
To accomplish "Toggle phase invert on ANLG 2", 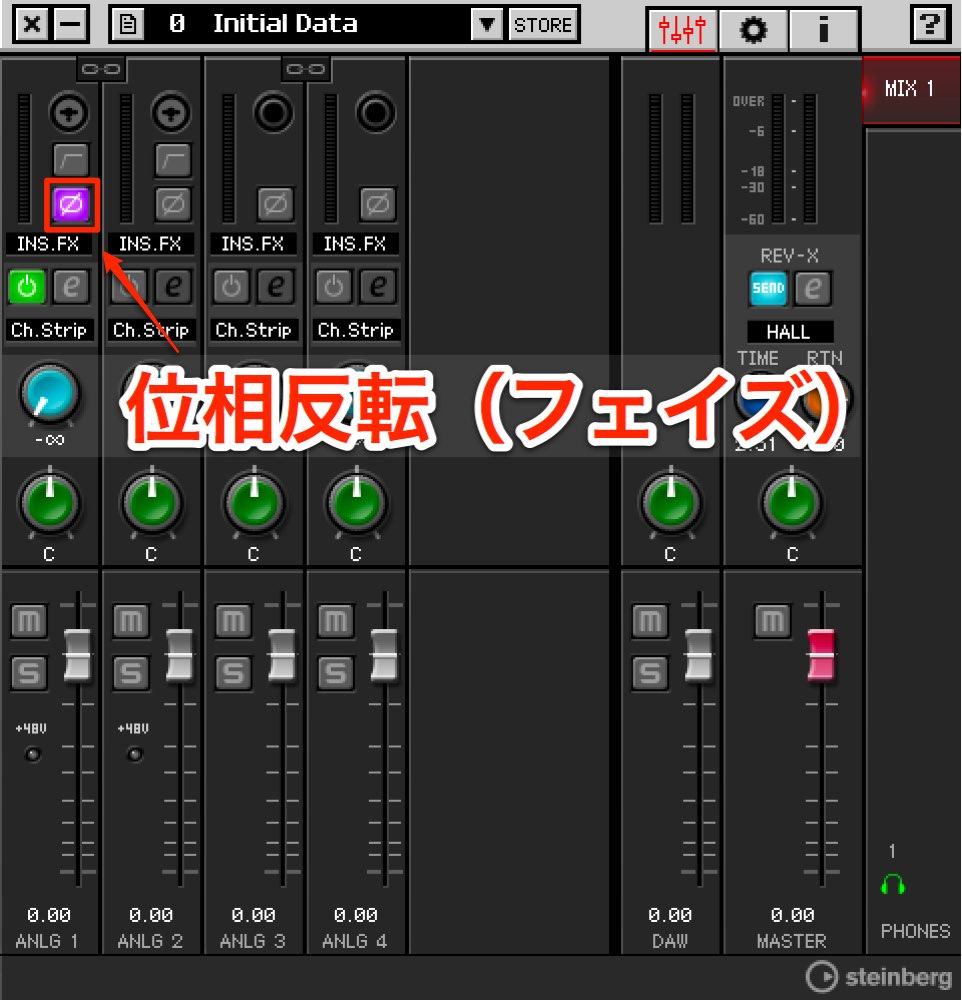I will coord(173,205).
